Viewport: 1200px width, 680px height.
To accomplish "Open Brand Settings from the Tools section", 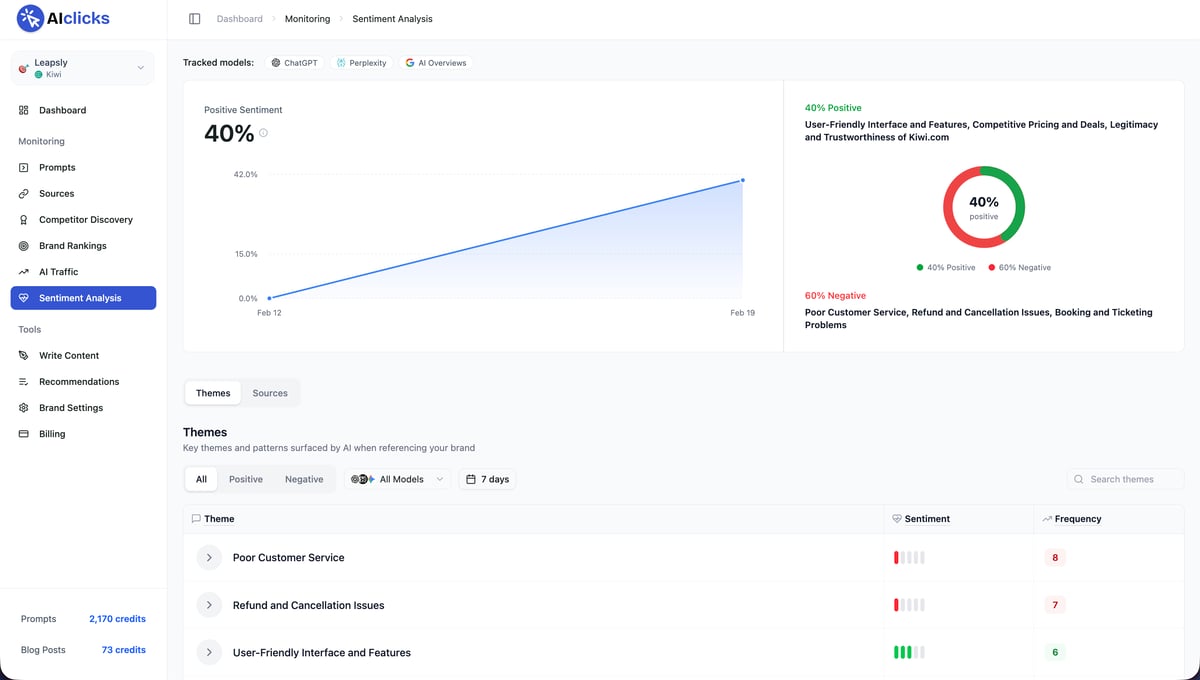I will click(71, 407).
